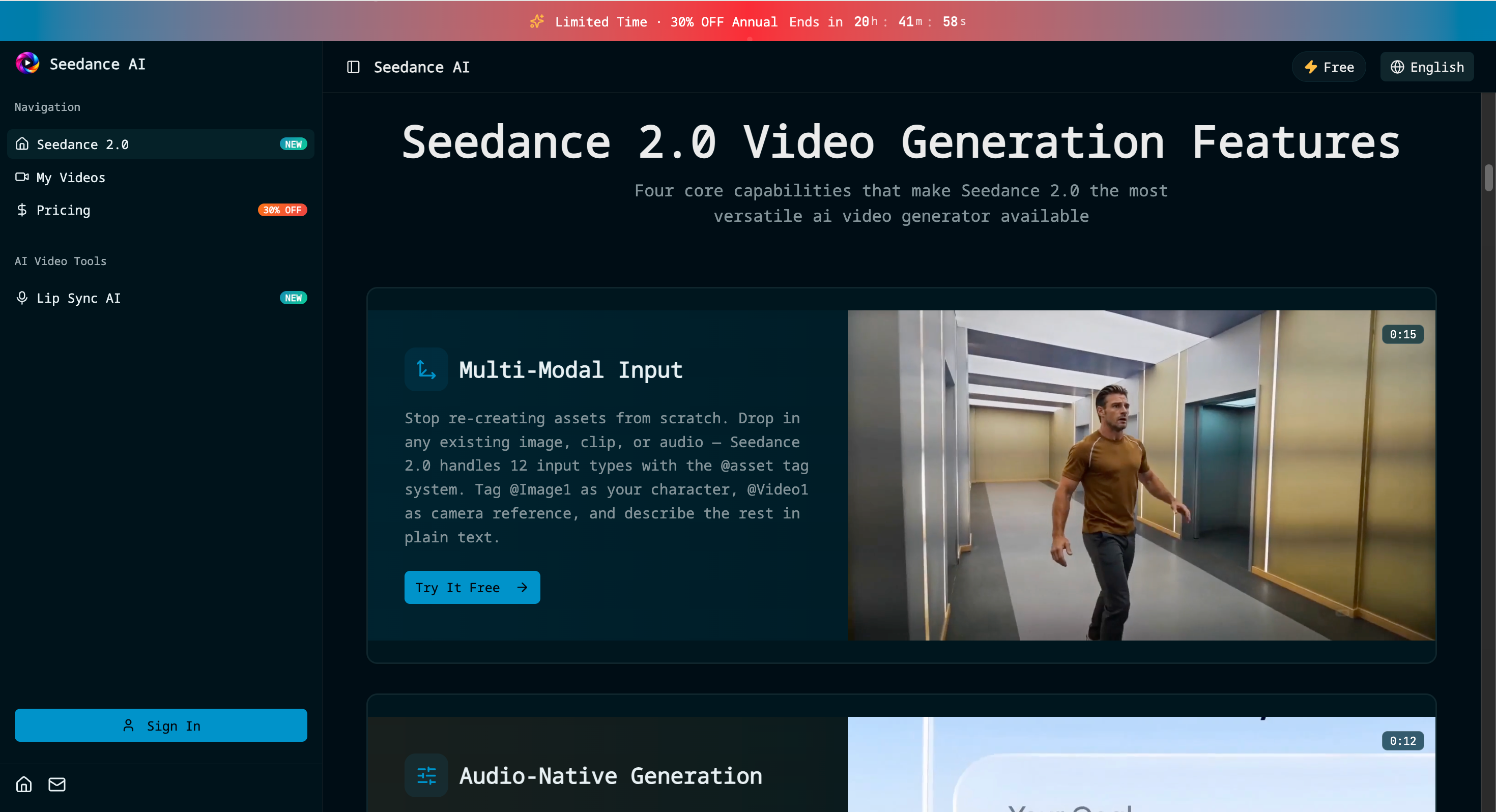Open Lip Sync AI tool

pyautogui.click(x=78, y=298)
